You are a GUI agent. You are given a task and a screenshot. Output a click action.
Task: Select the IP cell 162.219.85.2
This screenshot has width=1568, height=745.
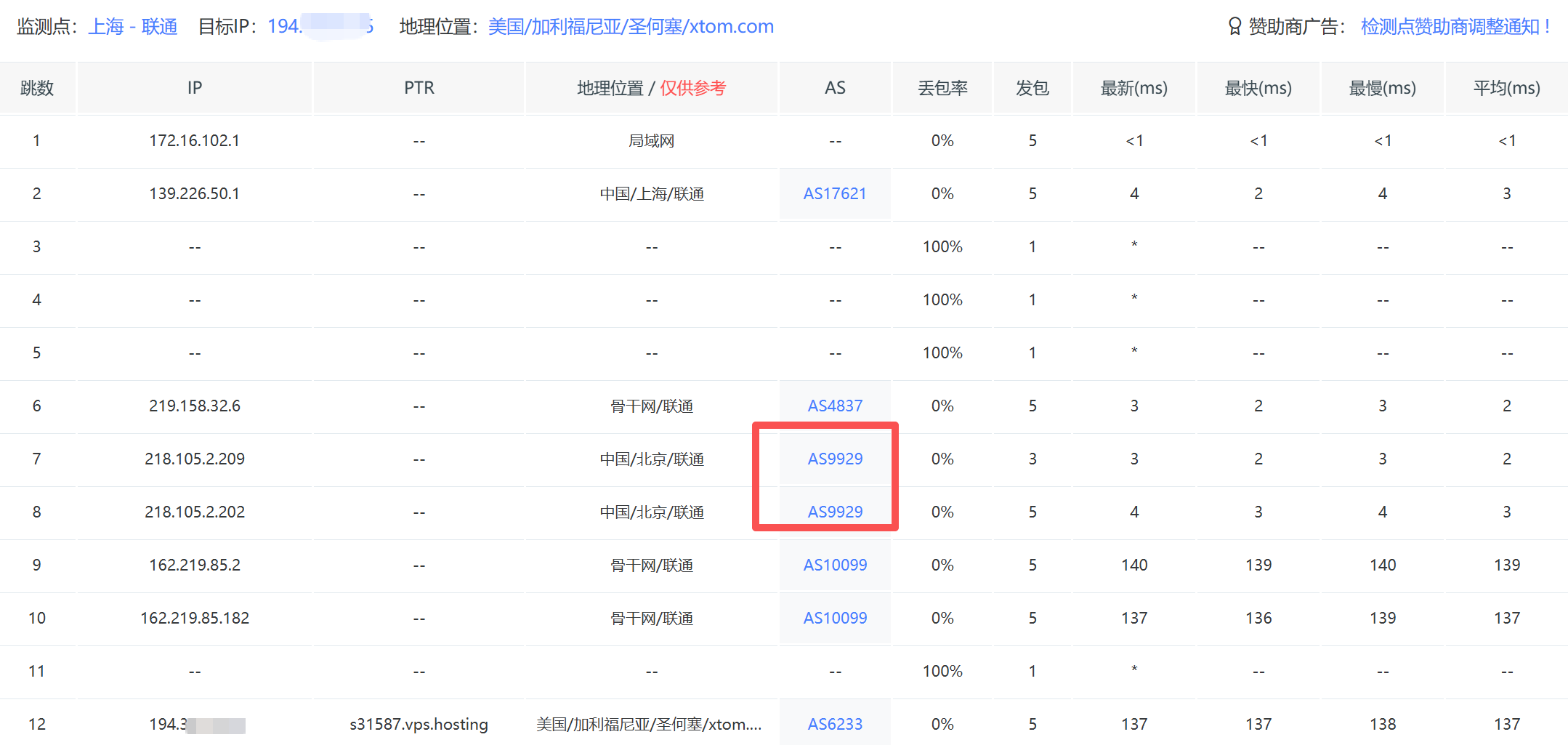point(195,565)
